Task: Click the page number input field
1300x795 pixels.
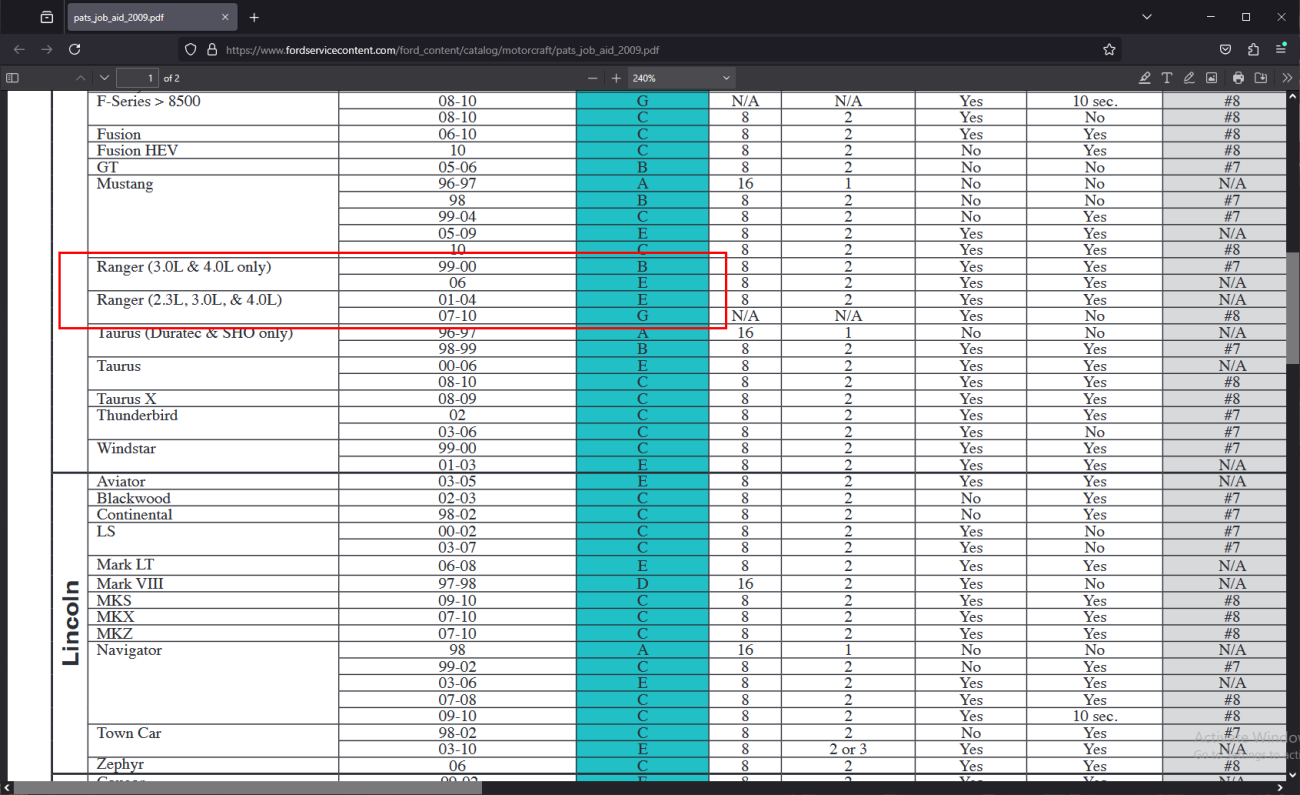Action: click(x=138, y=78)
